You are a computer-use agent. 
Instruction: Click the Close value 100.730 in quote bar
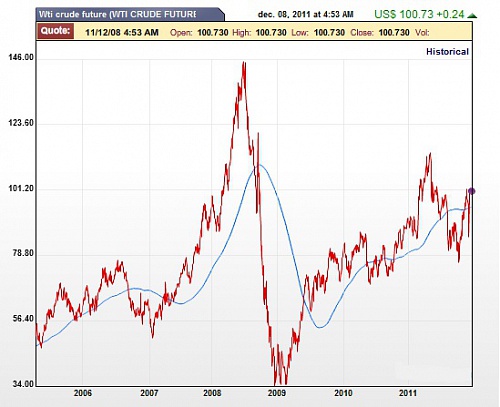pos(394,33)
